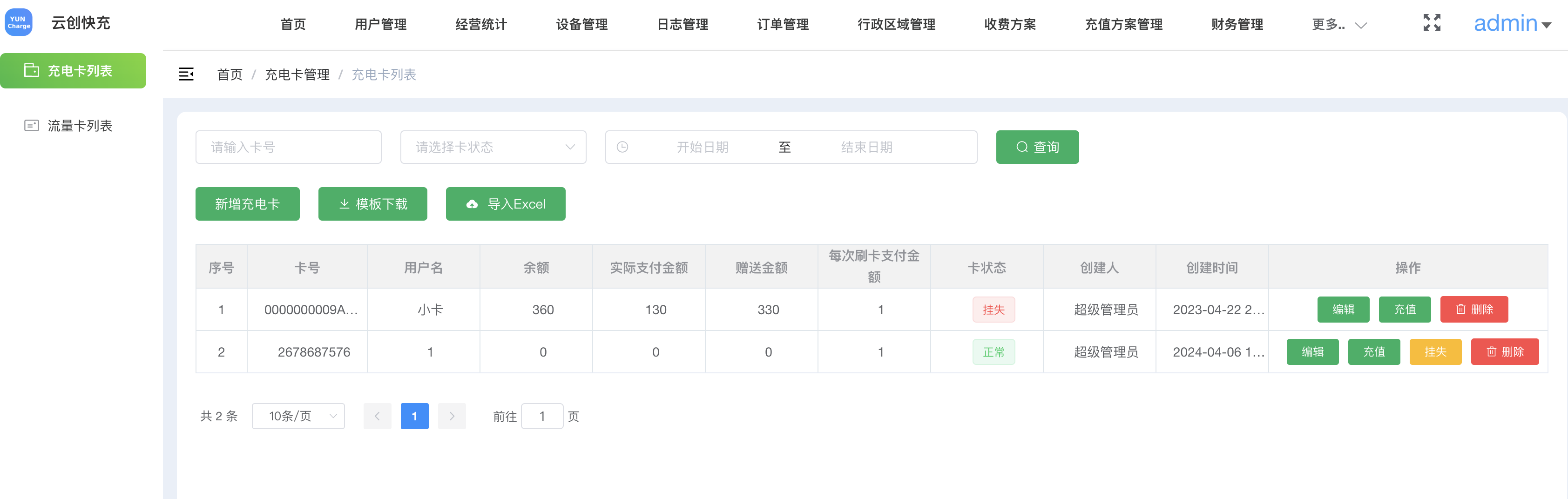The height and width of the screenshot is (499, 1568).
Task: Click 删除 for card 2678687576
Action: click(x=1505, y=352)
